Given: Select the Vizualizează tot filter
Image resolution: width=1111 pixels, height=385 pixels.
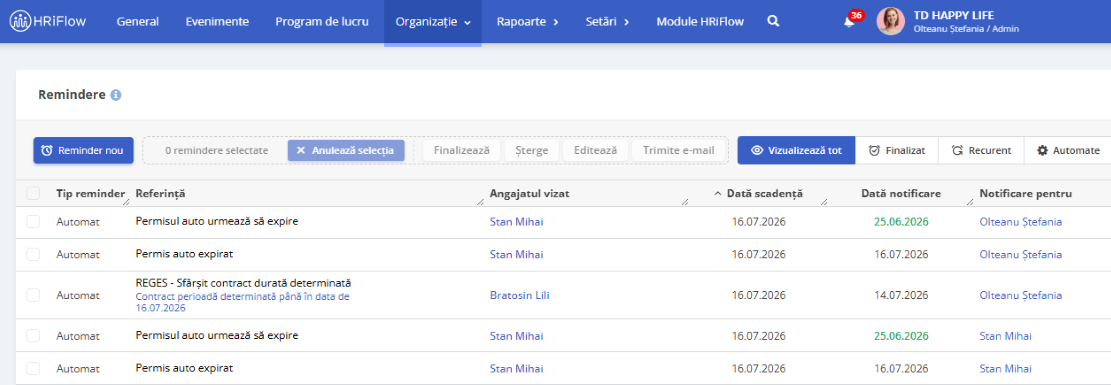Looking at the screenshot, I should coord(796,150).
